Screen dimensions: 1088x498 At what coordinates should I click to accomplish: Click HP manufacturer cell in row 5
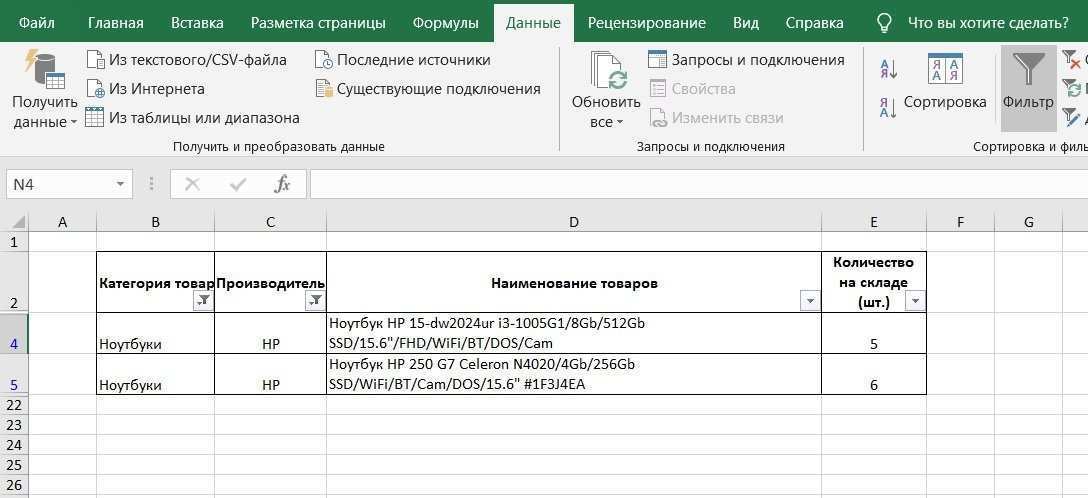271,375
